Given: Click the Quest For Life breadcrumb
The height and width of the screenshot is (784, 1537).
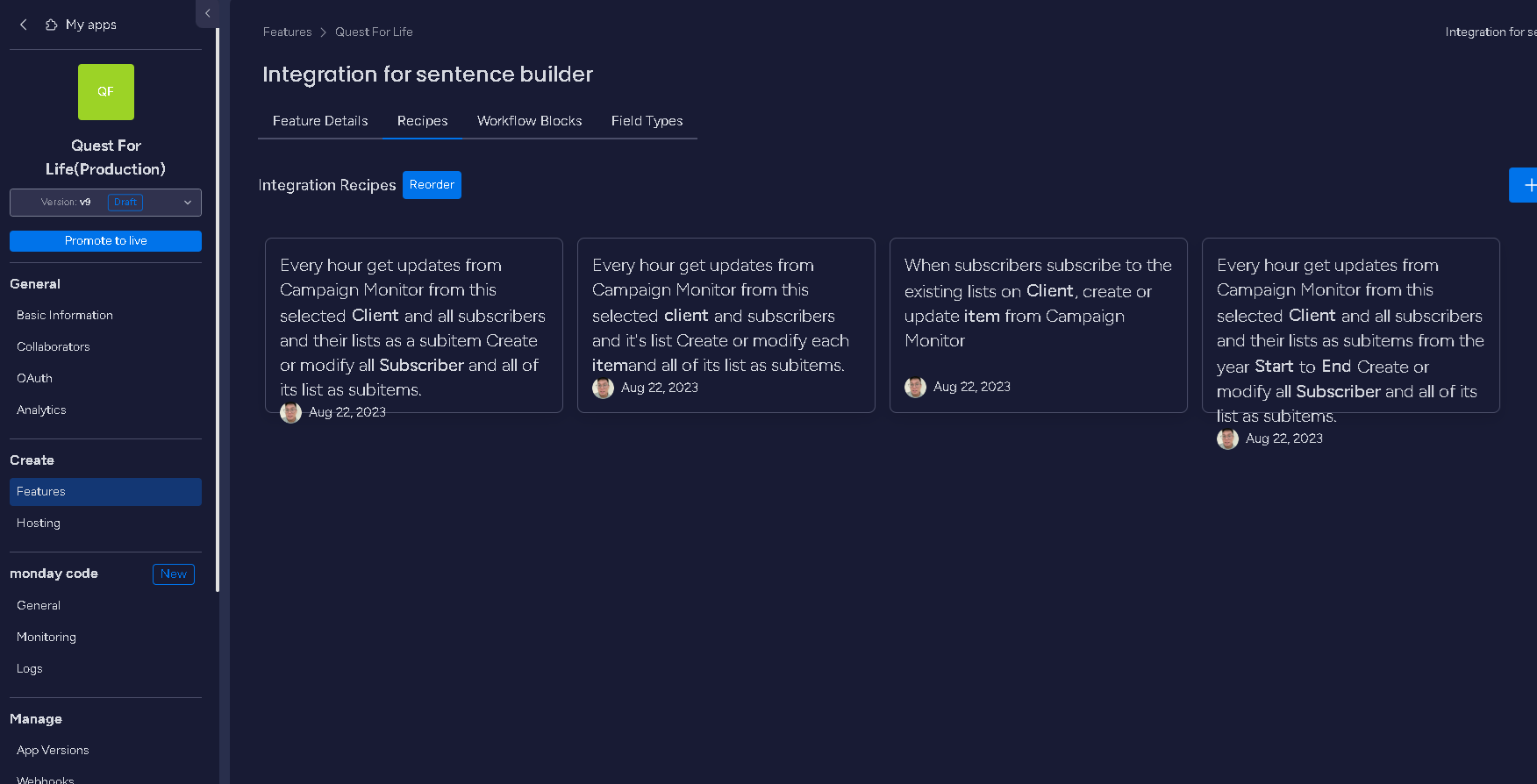Looking at the screenshot, I should [374, 32].
